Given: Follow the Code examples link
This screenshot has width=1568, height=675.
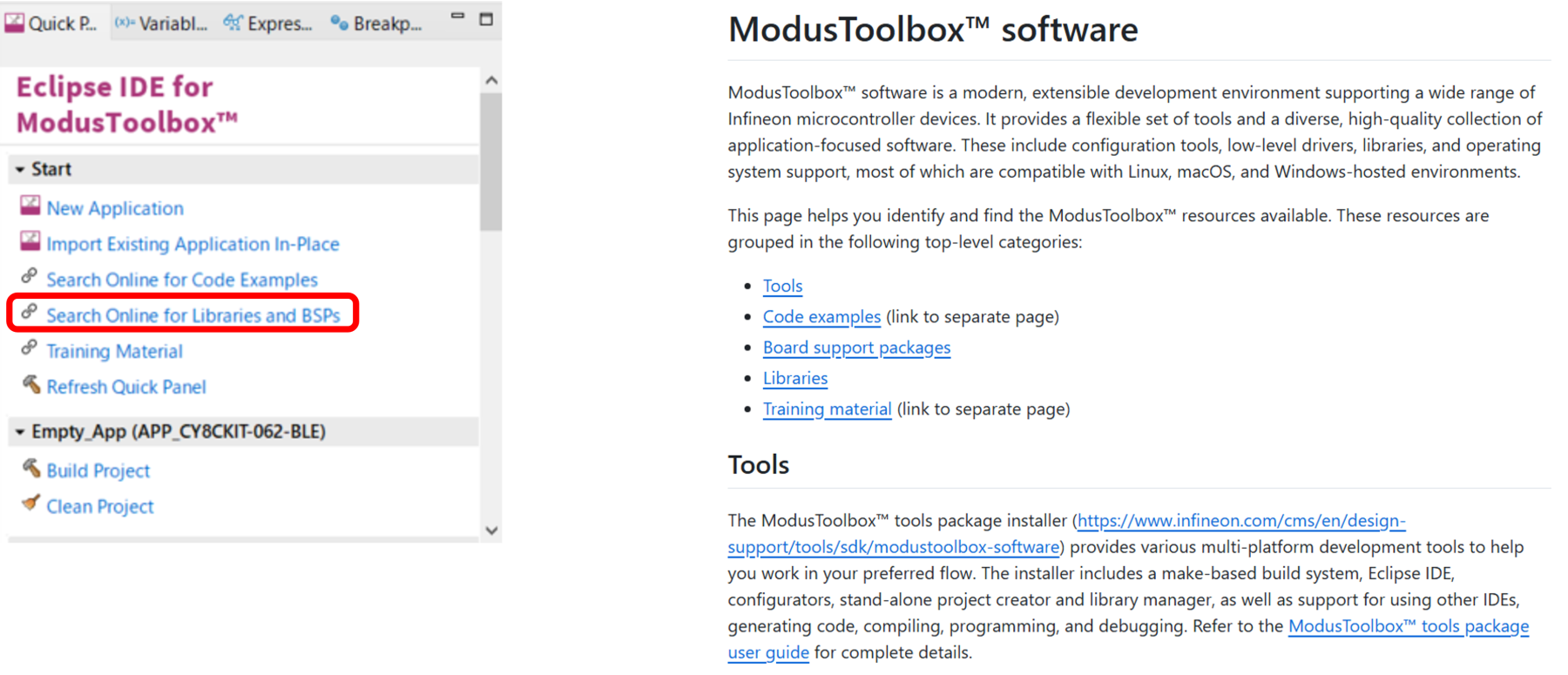Looking at the screenshot, I should [821, 316].
